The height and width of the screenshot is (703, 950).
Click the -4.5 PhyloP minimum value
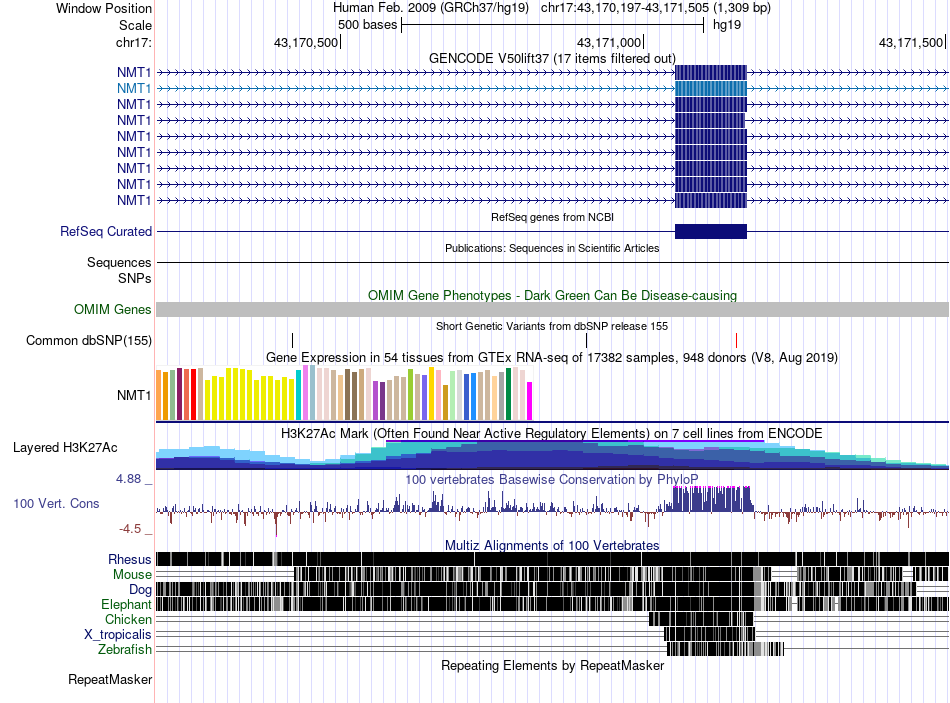pos(130,529)
